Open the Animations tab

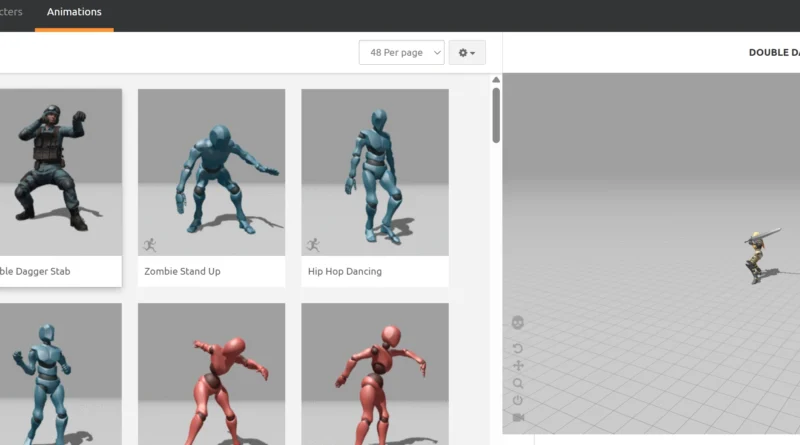(x=74, y=12)
